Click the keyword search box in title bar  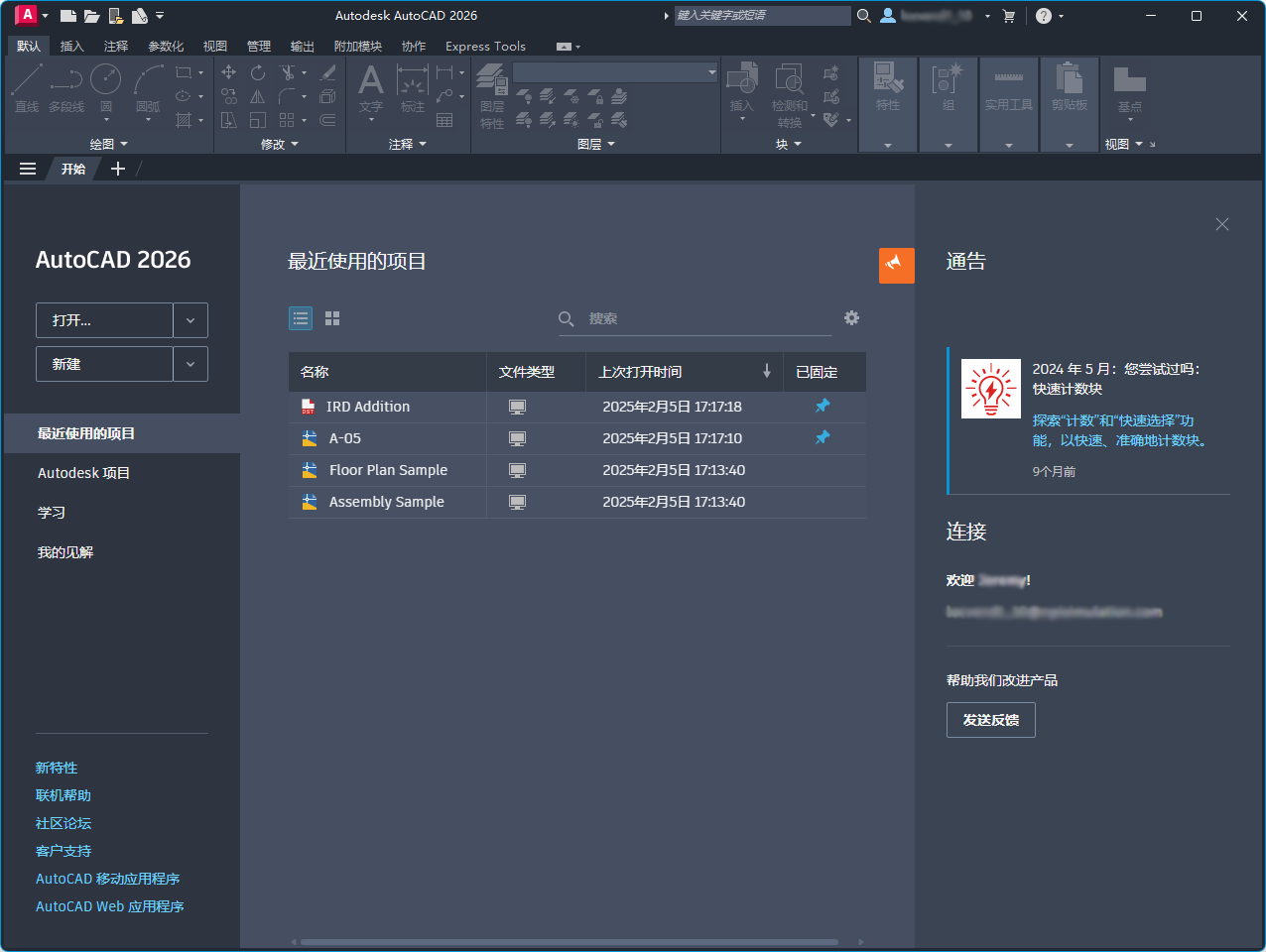coord(762,16)
